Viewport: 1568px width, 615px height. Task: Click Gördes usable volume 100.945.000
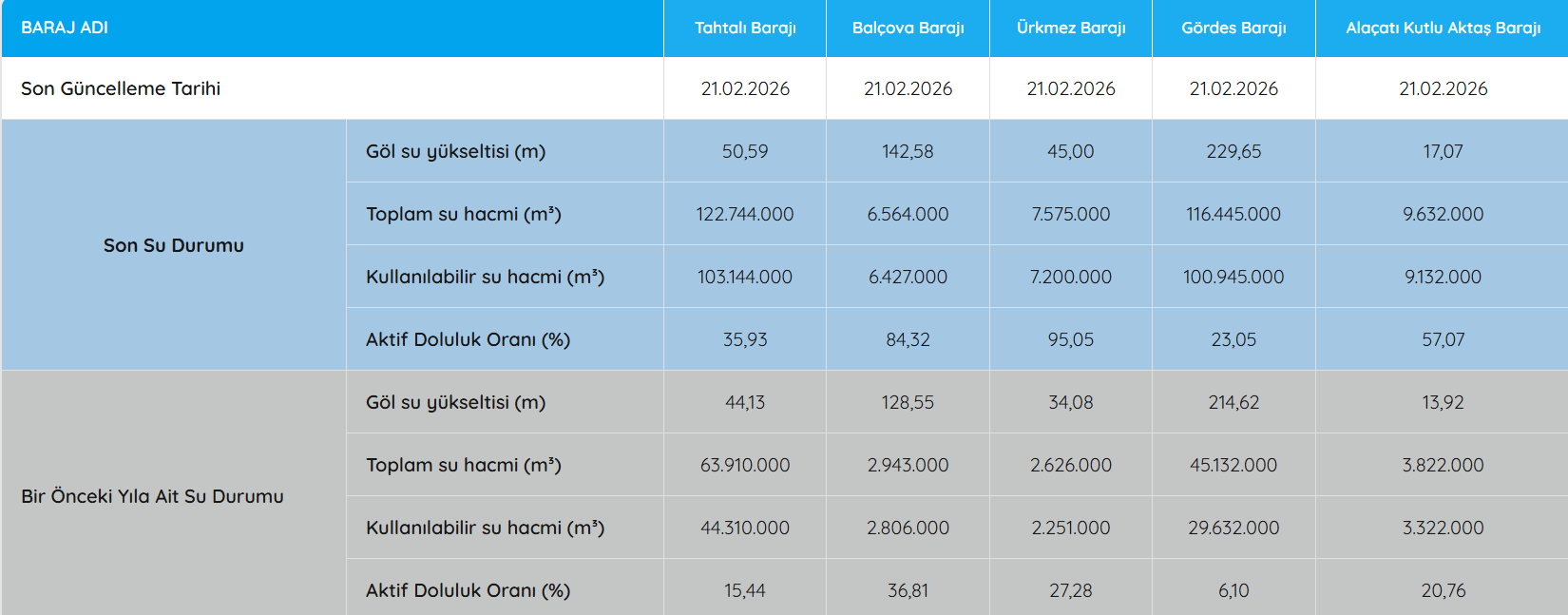[x=1233, y=277]
